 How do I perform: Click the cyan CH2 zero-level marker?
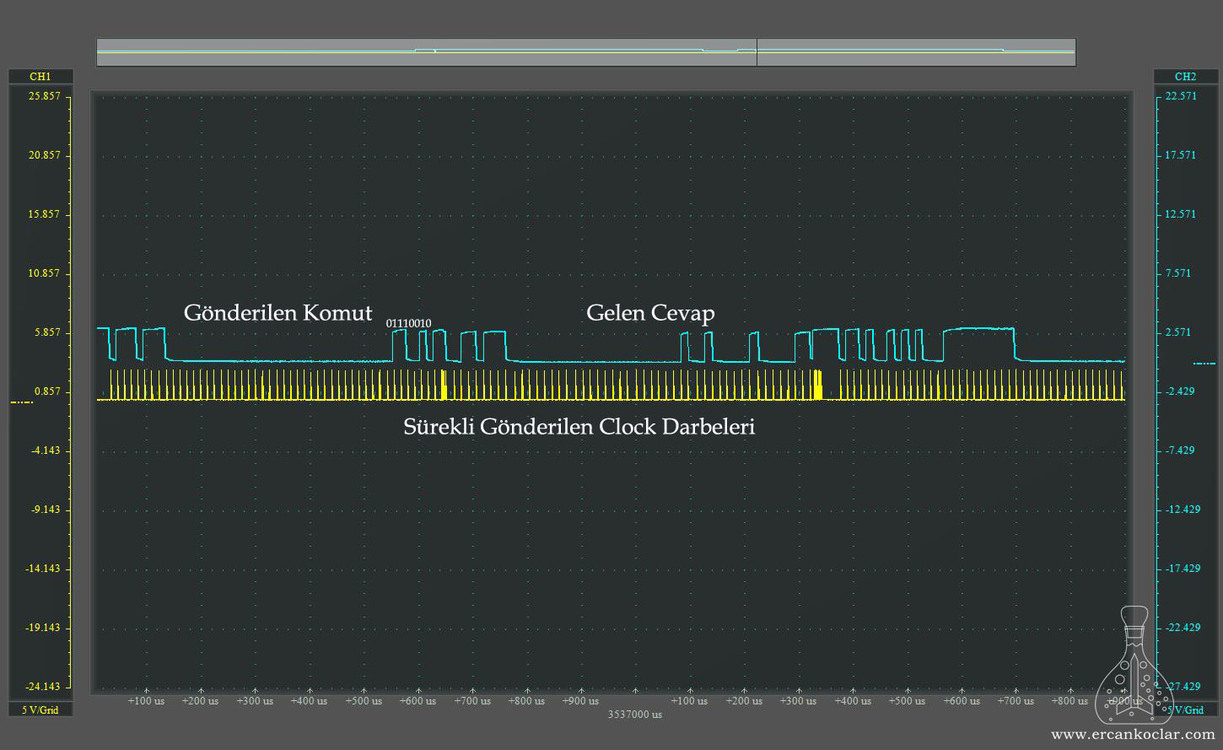point(1205,364)
